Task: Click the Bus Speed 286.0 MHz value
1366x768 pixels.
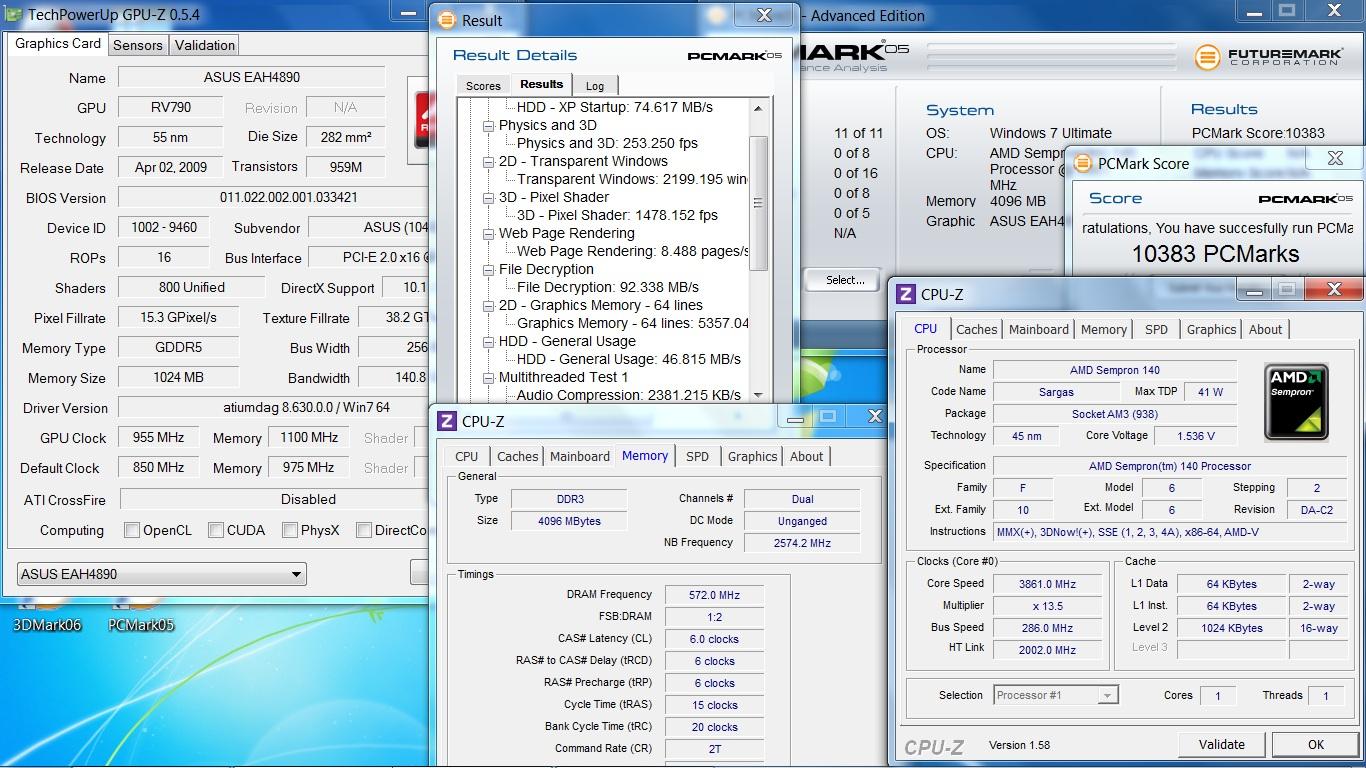Action: [1050, 628]
